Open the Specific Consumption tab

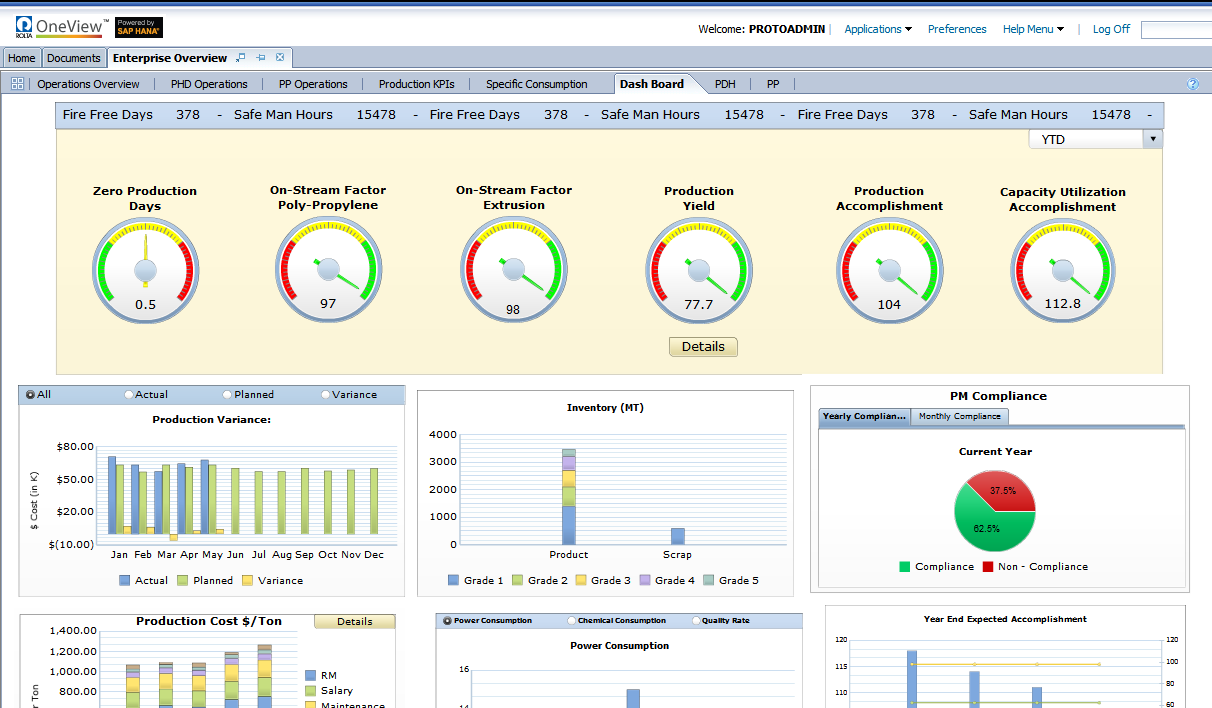click(x=536, y=84)
